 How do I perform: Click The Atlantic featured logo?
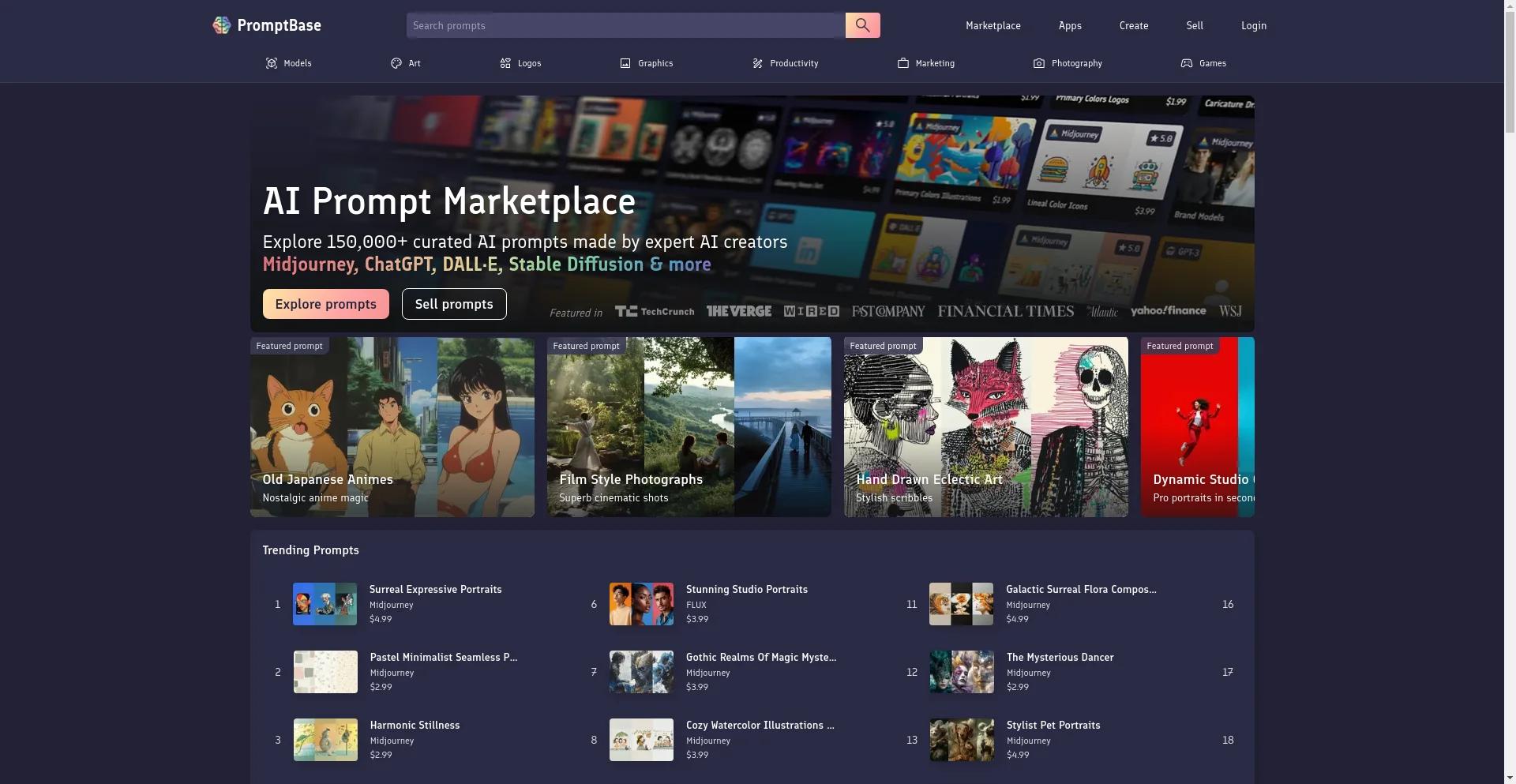pyautogui.click(x=1102, y=311)
